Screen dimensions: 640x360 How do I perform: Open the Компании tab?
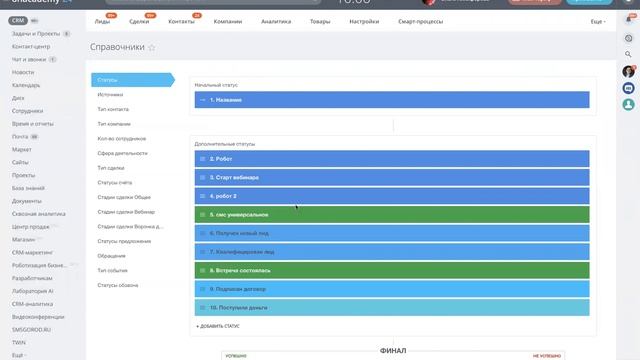tap(228, 21)
